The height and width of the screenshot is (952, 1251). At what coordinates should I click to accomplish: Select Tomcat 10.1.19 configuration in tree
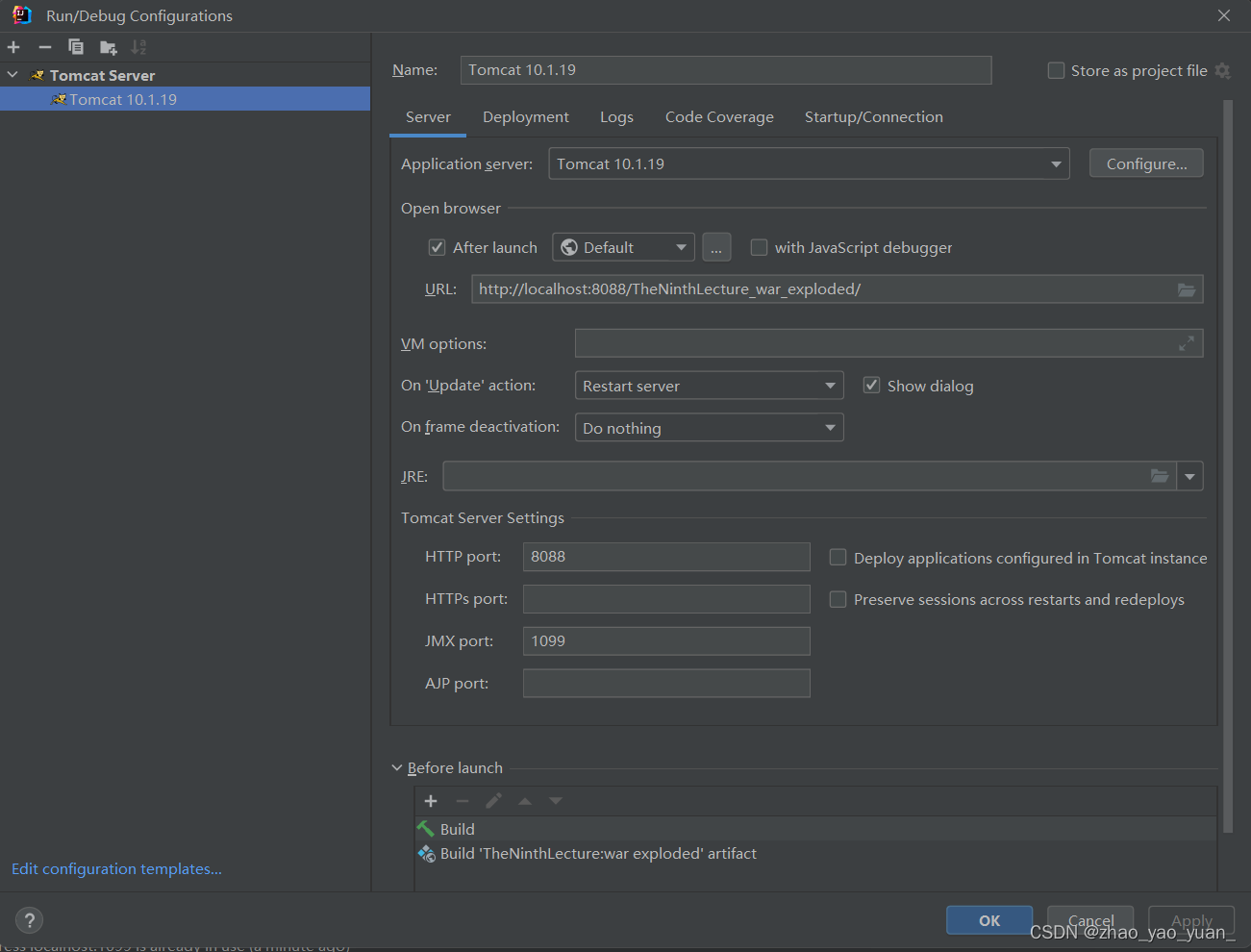pos(185,99)
